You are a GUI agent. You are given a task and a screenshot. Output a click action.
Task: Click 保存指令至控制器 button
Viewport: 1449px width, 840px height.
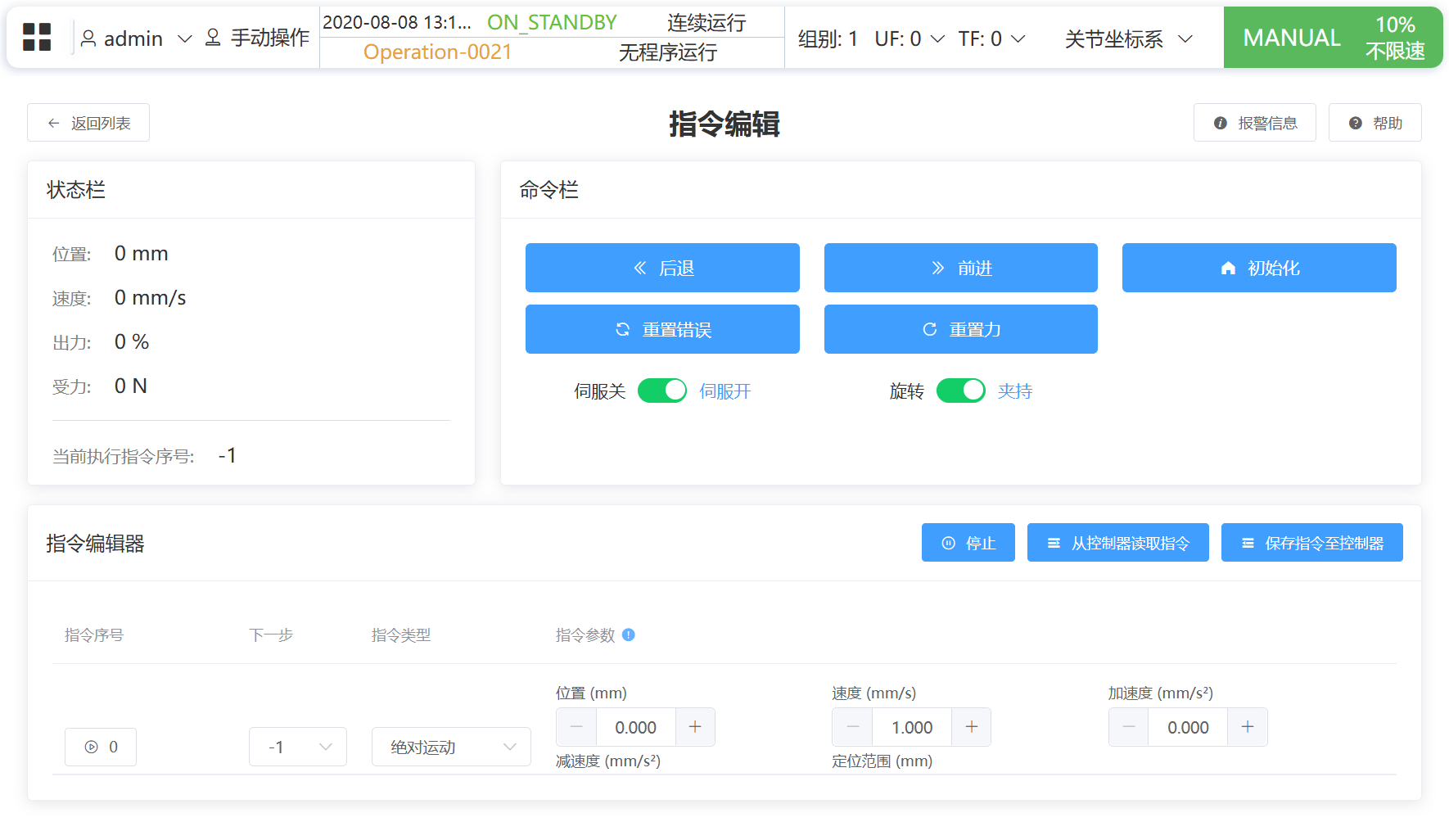pyautogui.click(x=1311, y=543)
